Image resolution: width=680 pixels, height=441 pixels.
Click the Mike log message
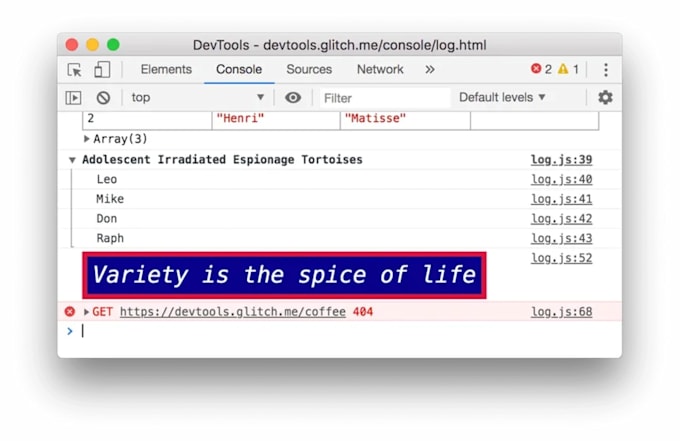click(x=110, y=199)
